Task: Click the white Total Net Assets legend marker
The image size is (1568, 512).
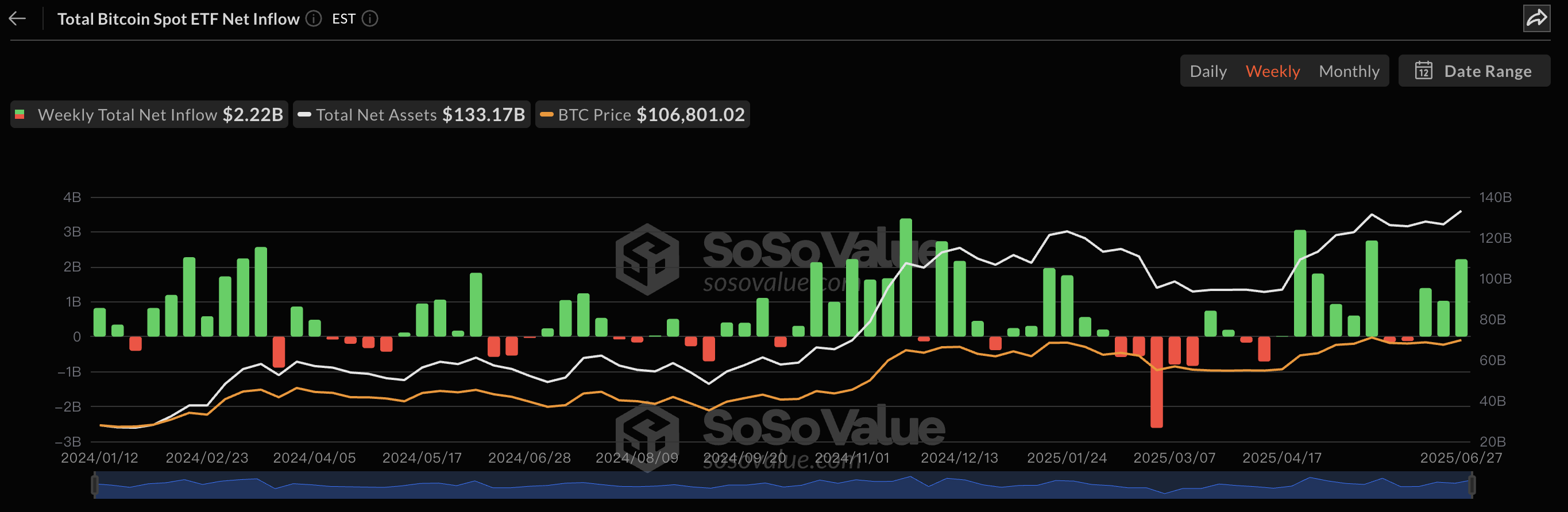Action: pos(304,114)
